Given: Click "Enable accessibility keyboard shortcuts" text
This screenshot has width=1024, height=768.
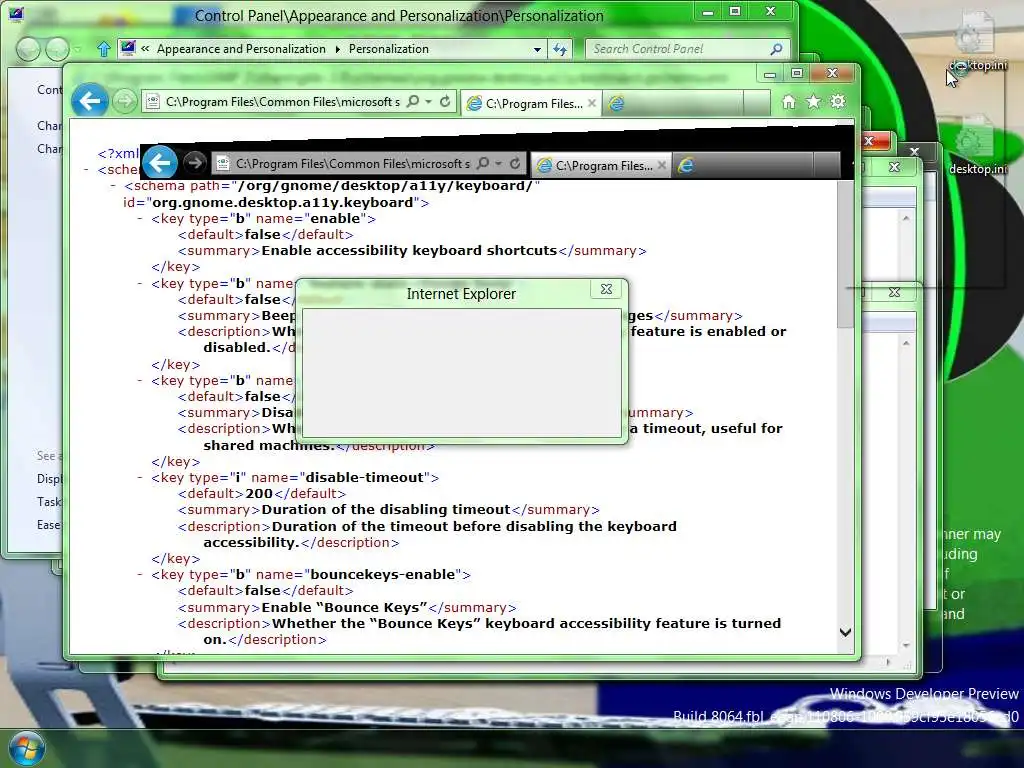Looking at the screenshot, I should point(409,251).
